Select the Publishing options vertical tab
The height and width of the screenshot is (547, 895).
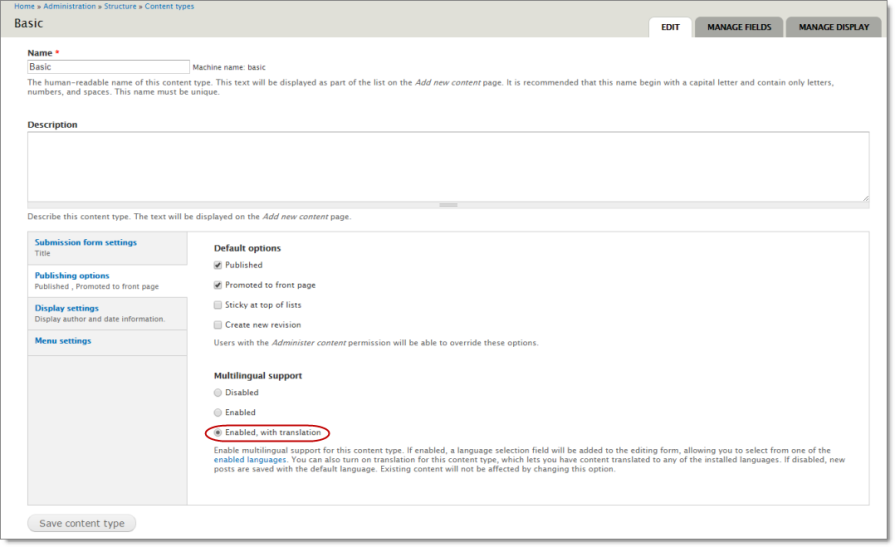point(72,275)
